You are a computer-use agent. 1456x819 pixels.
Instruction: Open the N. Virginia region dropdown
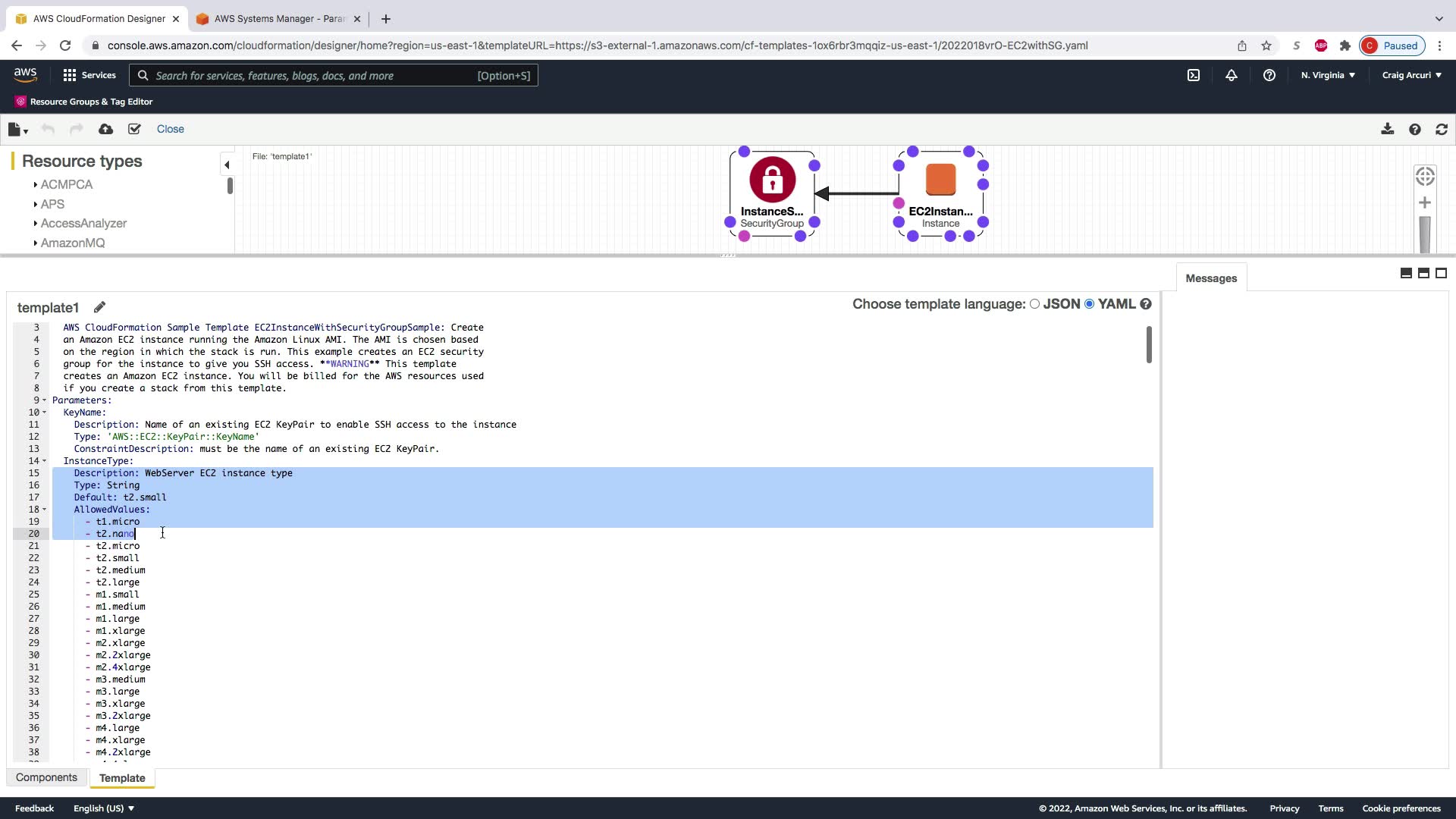pos(1328,75)
